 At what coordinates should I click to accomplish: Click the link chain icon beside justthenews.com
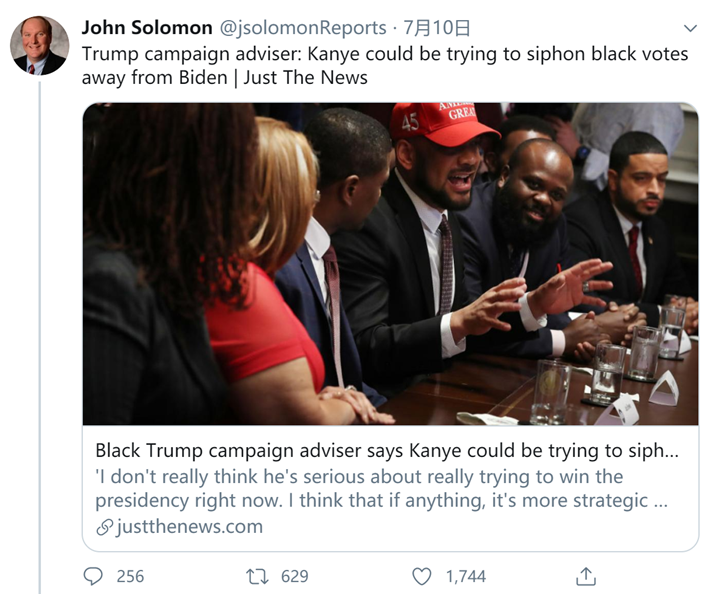[x=104, y=527]
